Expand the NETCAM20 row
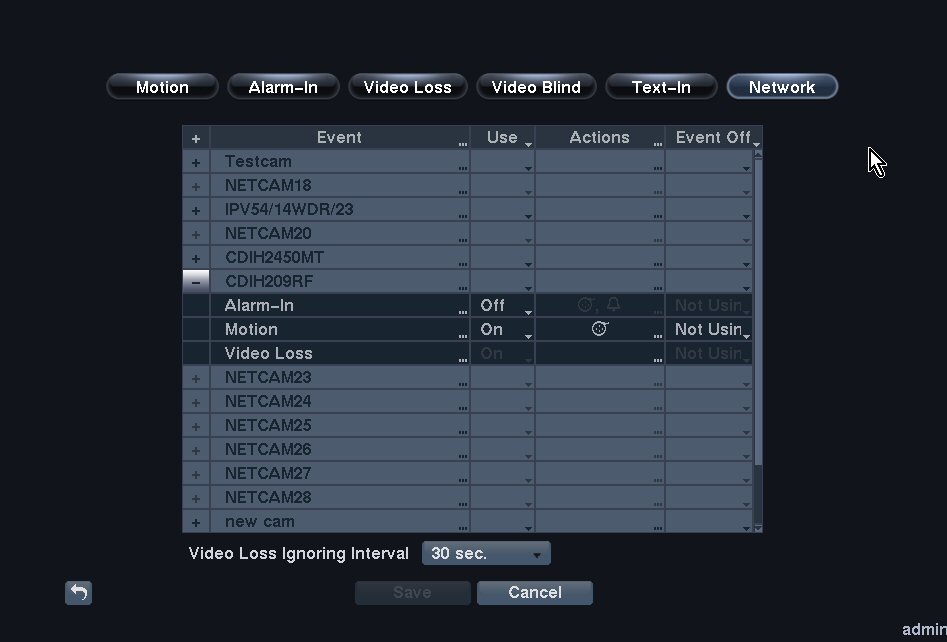Image resolution: width=947 pixels, height=642 pixels. tap(196, 234)
